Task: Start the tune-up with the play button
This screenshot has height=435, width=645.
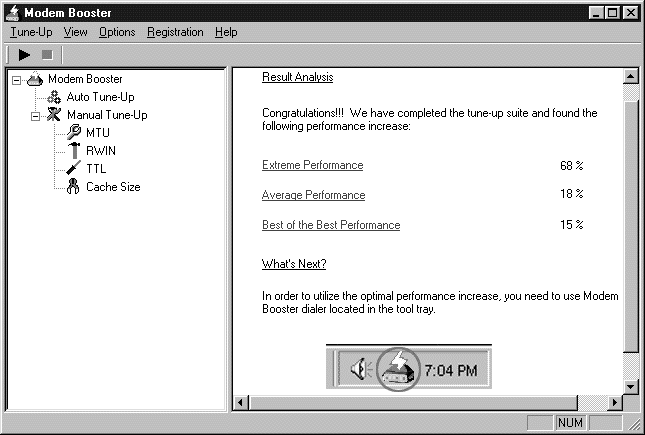Action: 24,55
